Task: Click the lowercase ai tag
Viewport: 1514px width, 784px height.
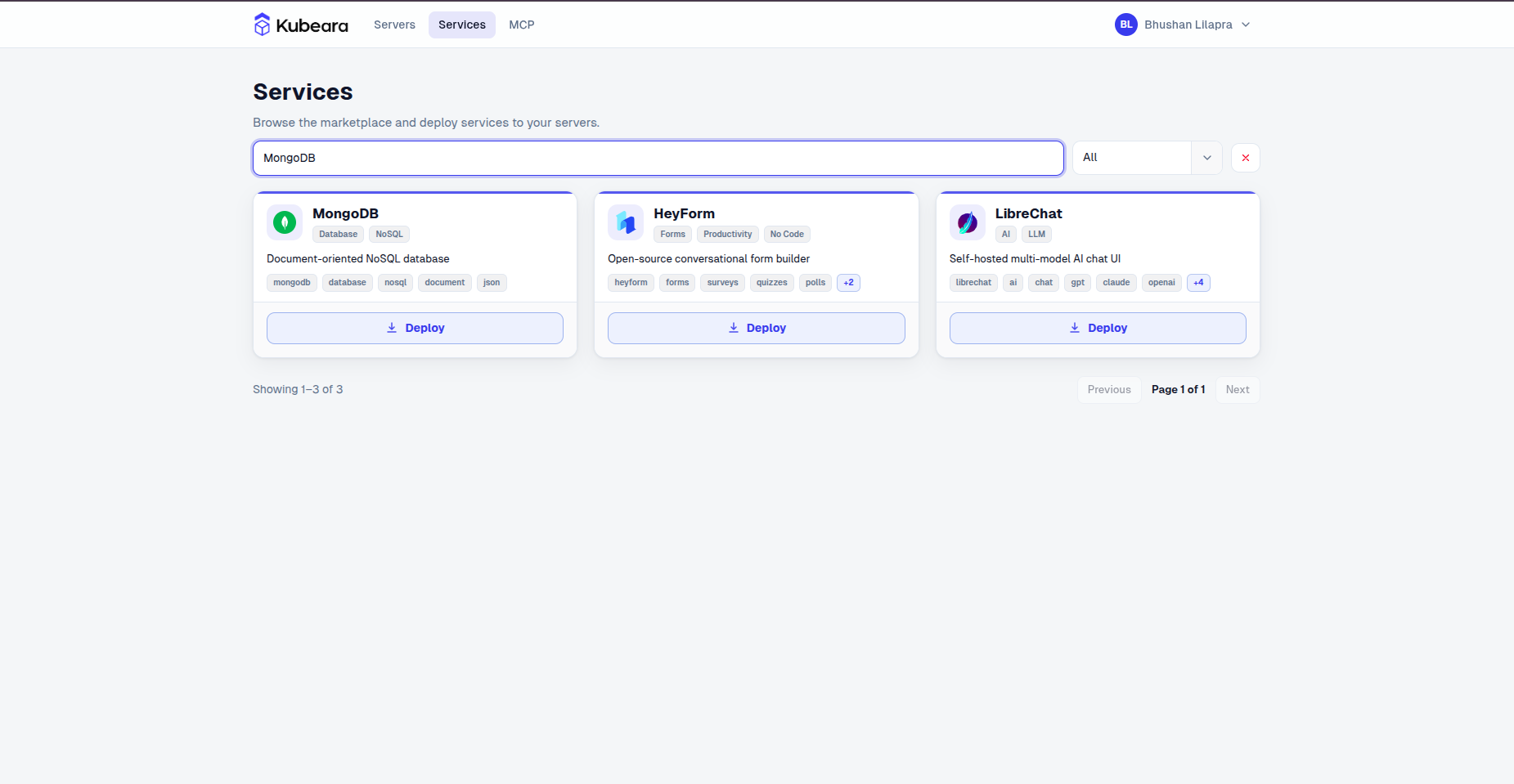Action: [x=1013, y=283]
